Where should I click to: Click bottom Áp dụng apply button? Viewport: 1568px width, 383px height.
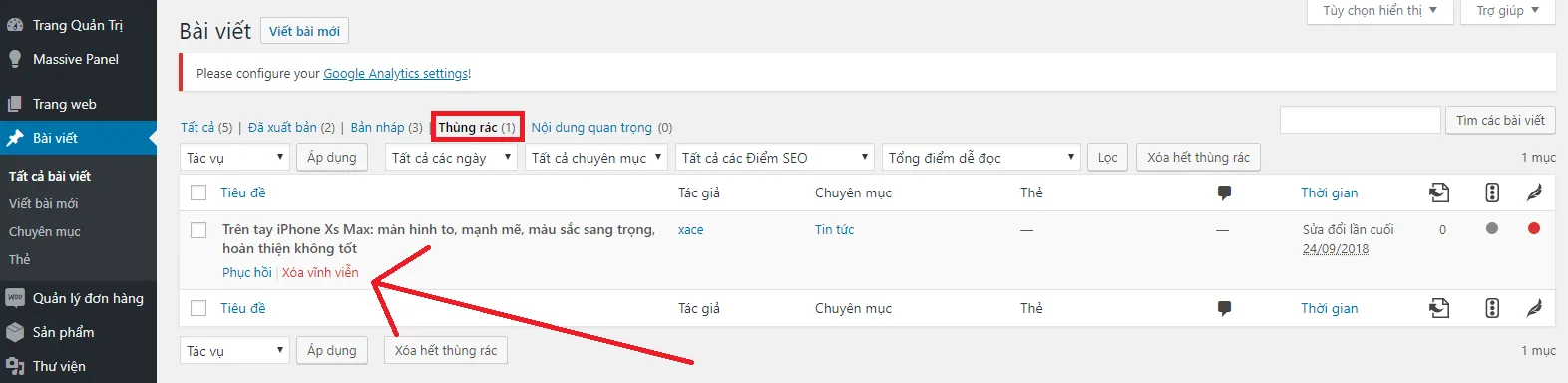pos(332,351)
